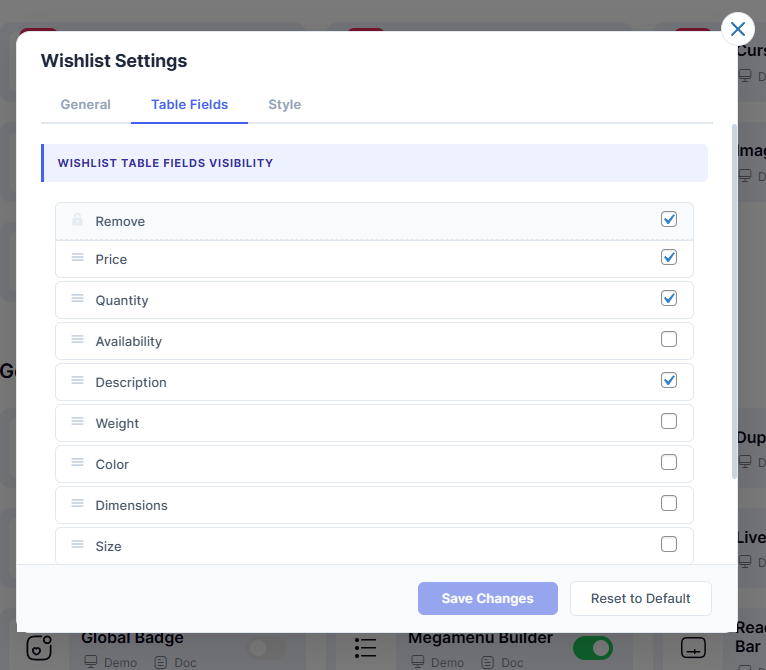Viewport: 766px width, 670px height.
Task: Click the Description row drag handle
Action: (77, 381)
